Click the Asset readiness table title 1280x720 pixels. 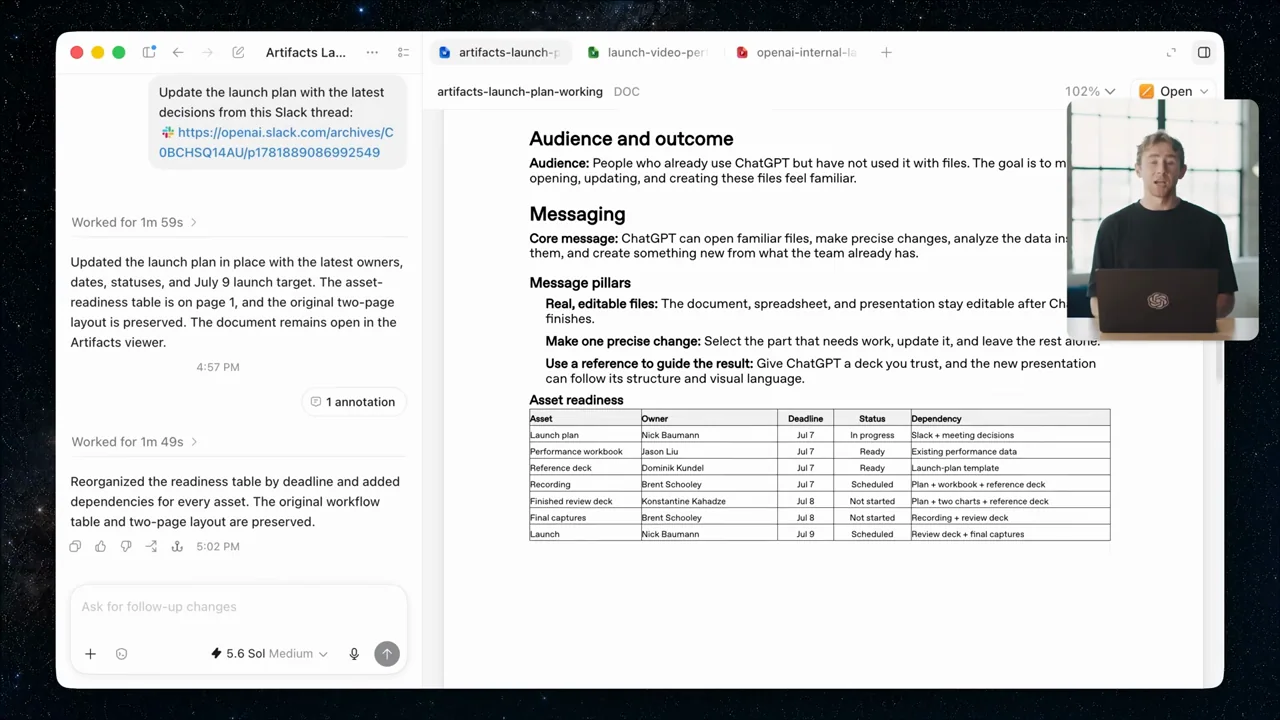[576, 400]
